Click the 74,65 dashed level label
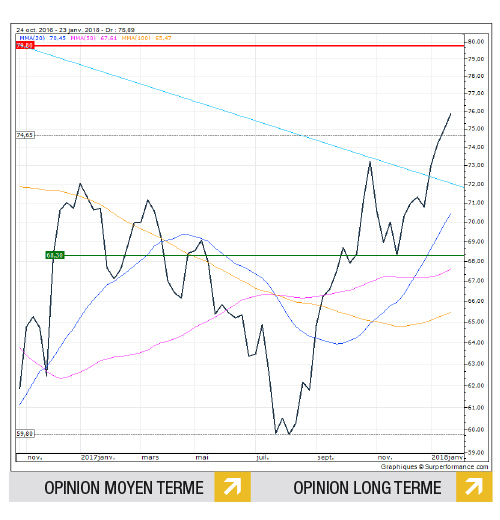 click(x=25, y=135)
